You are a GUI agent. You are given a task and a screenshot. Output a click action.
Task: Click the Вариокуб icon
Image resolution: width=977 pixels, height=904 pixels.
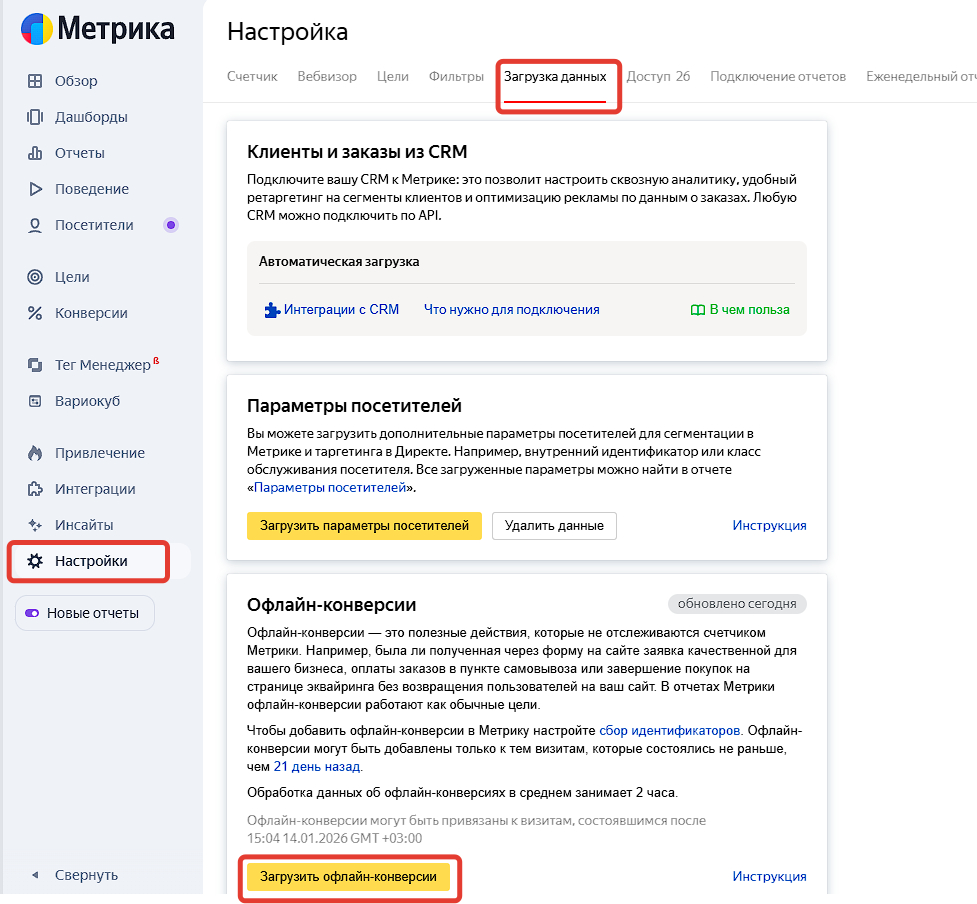(x=35, y=401)
